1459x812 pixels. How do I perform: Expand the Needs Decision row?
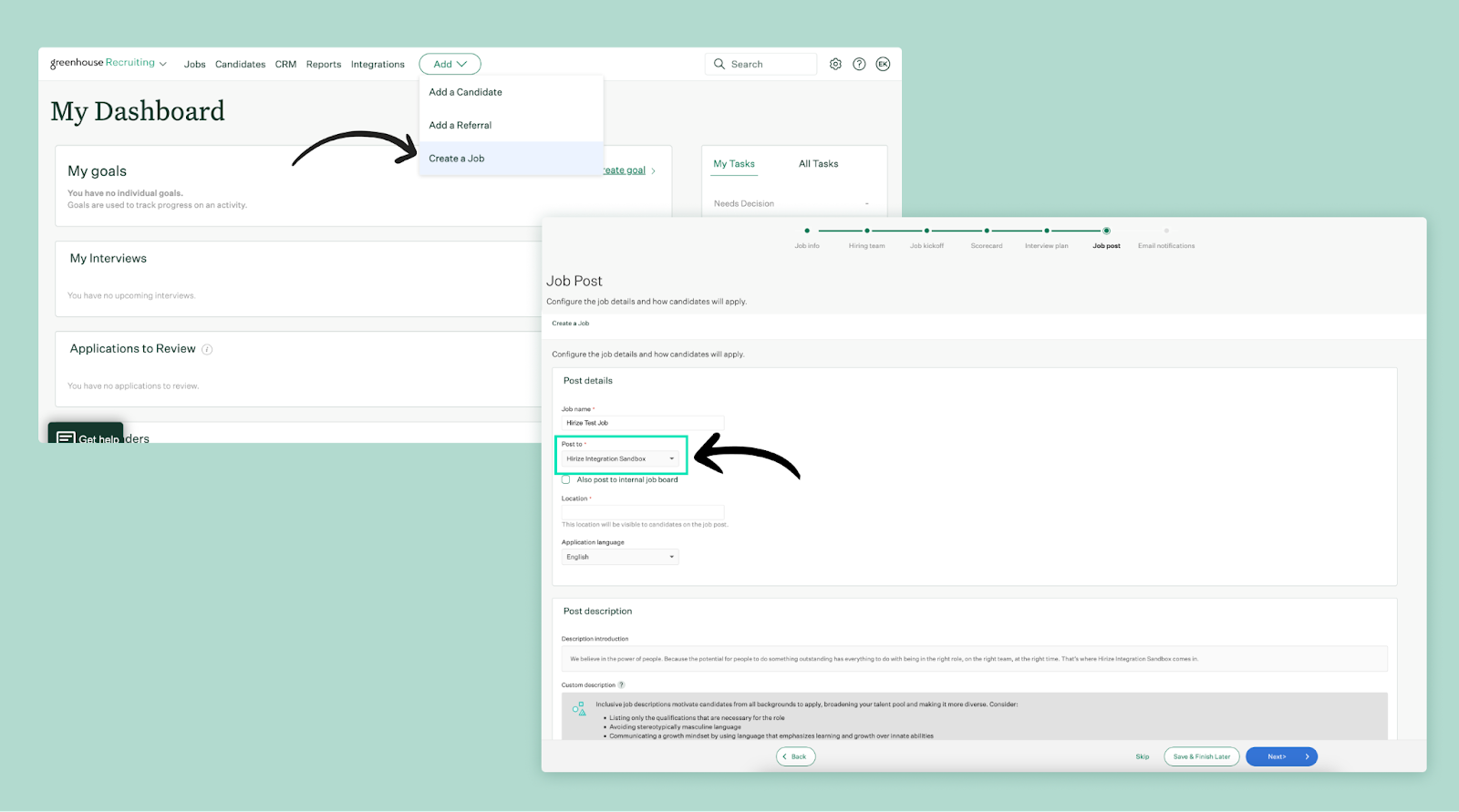pos(792,203)
